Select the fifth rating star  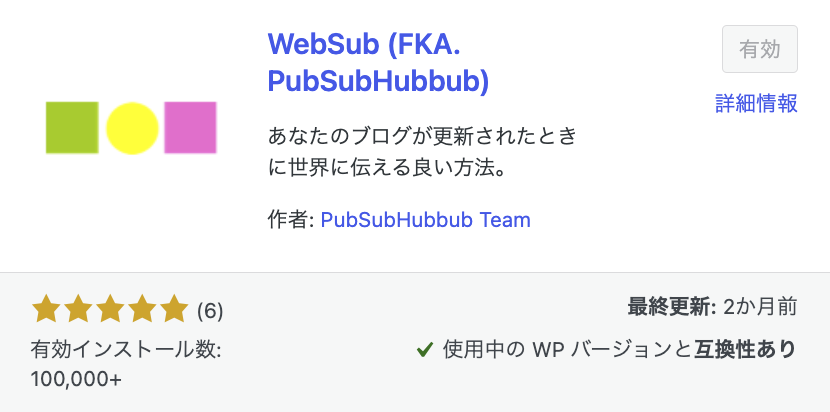174,310
